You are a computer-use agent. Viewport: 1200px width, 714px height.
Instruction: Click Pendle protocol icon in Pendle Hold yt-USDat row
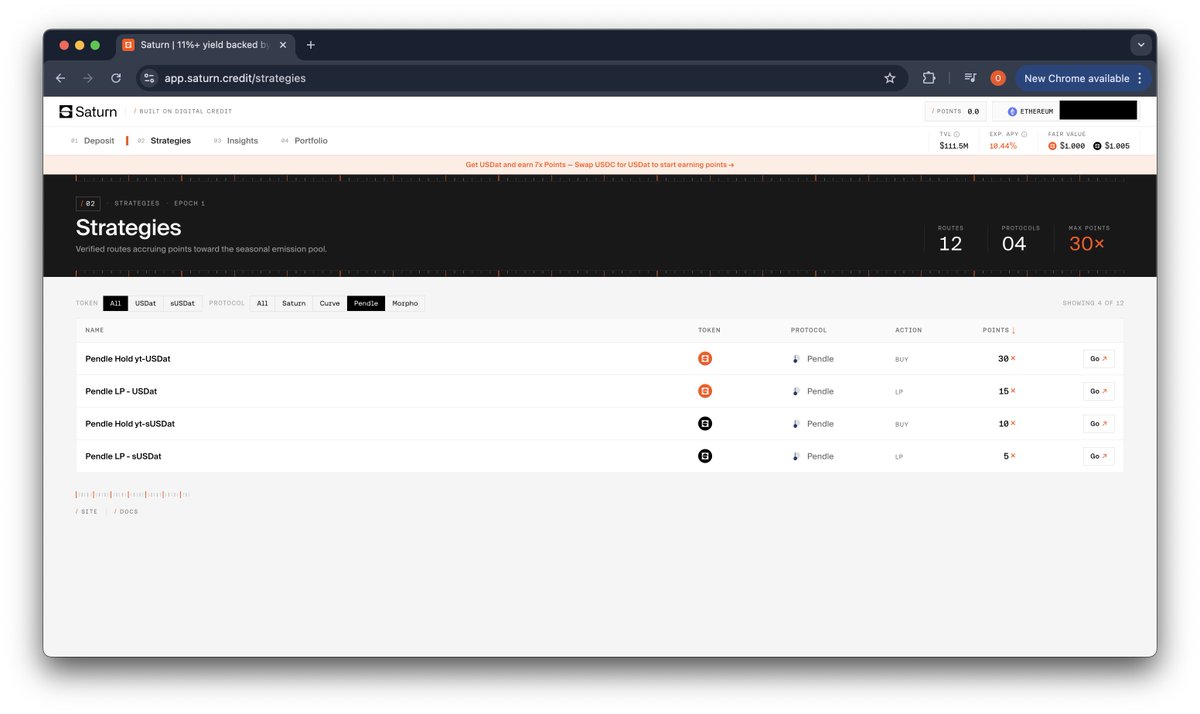coord(796,359)
